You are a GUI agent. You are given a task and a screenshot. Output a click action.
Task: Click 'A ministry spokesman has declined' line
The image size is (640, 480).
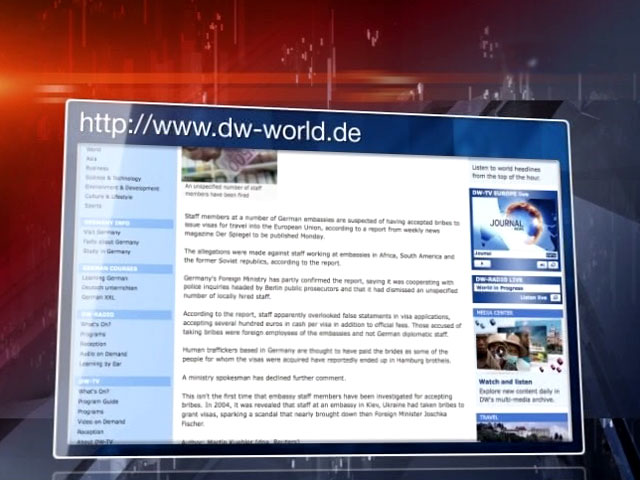point(264,378)
